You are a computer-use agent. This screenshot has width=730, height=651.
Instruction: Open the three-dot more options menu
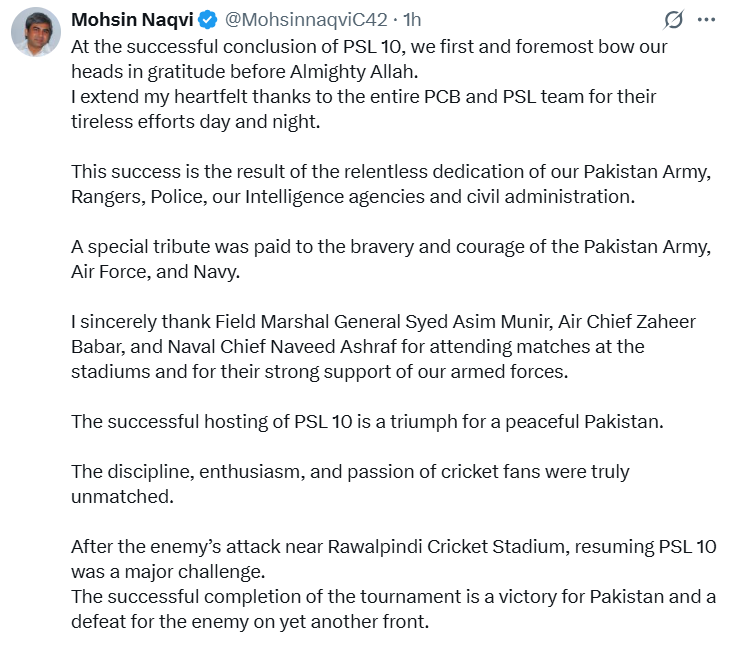click(706, 20)
